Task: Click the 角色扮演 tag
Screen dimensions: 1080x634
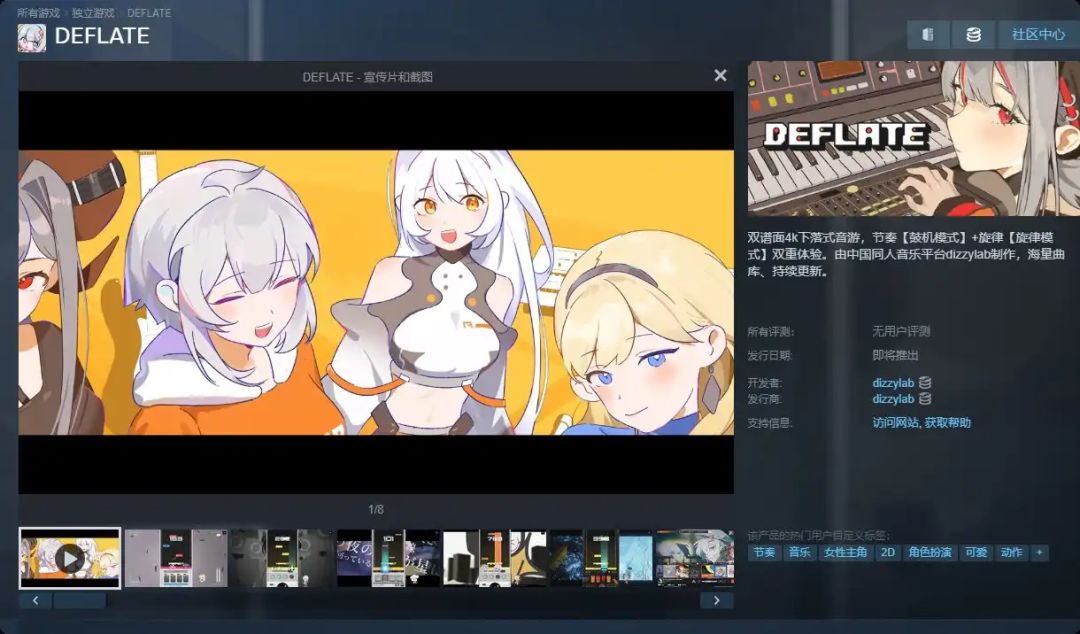Action: coord(930,553)
